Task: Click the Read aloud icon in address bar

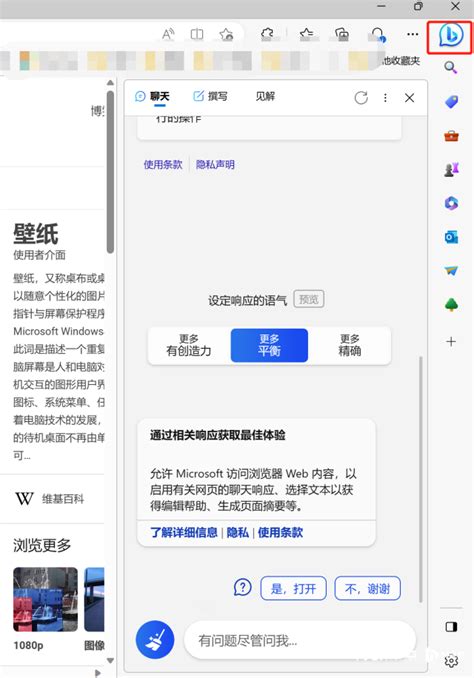Action: pos(168,34)
